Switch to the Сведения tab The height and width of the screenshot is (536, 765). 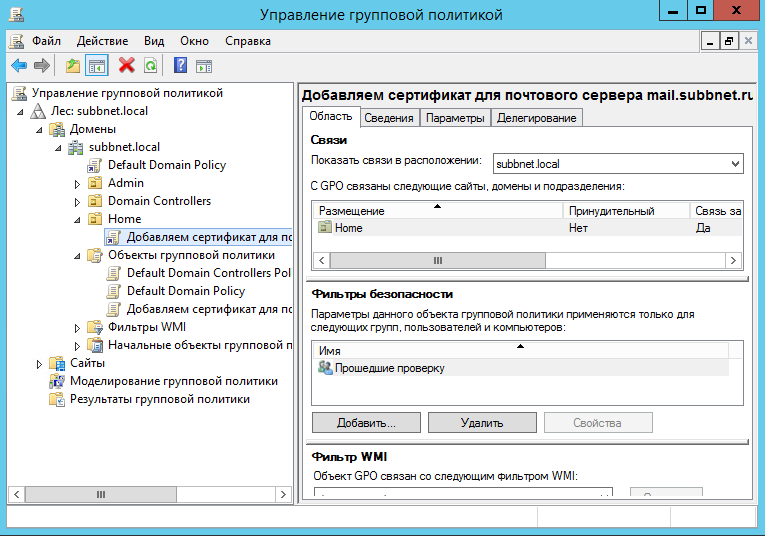tap(389, 118)
